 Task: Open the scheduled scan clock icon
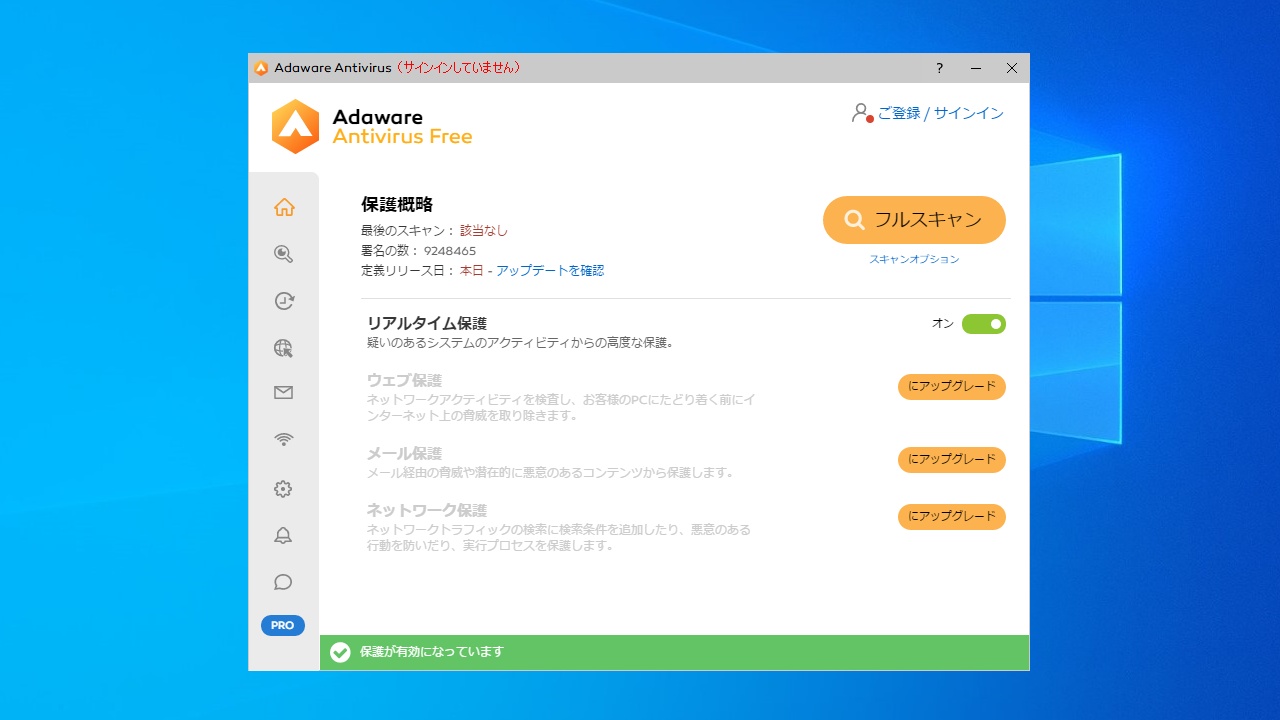click(284, 301)
